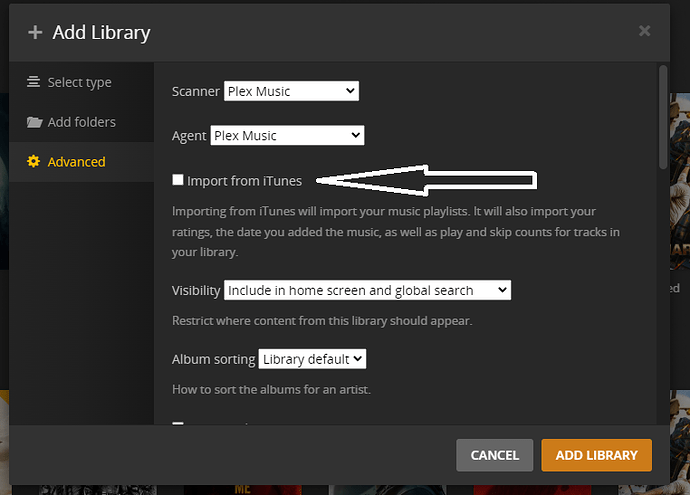
Task: Click the plus icon beside Add Library title
Action: [x=35, y=33]
